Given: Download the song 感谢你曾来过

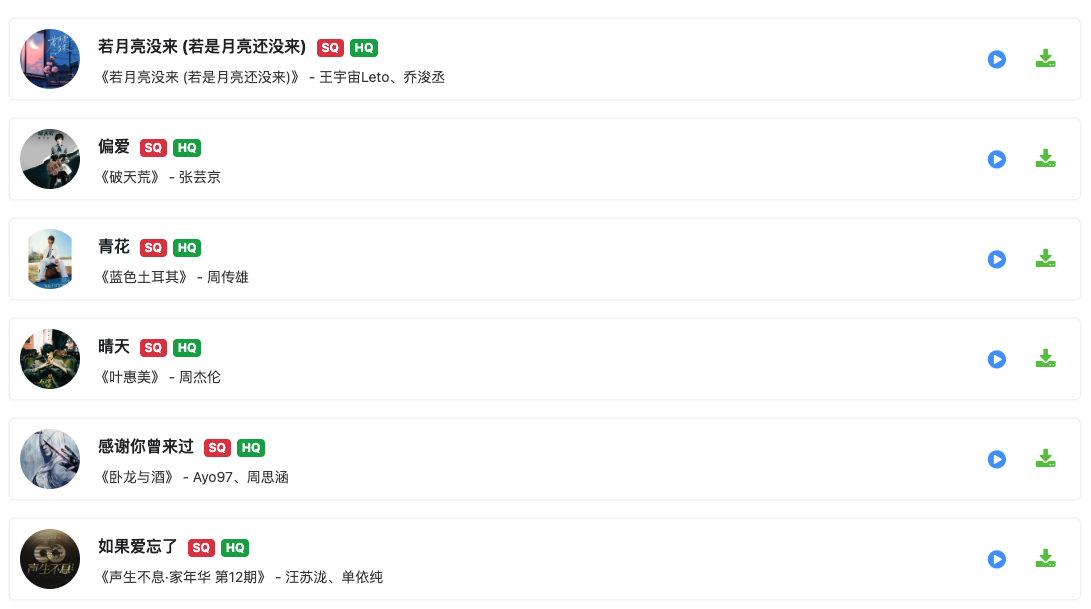Looking at the screenshot, I should click(x=1045, y=459).
